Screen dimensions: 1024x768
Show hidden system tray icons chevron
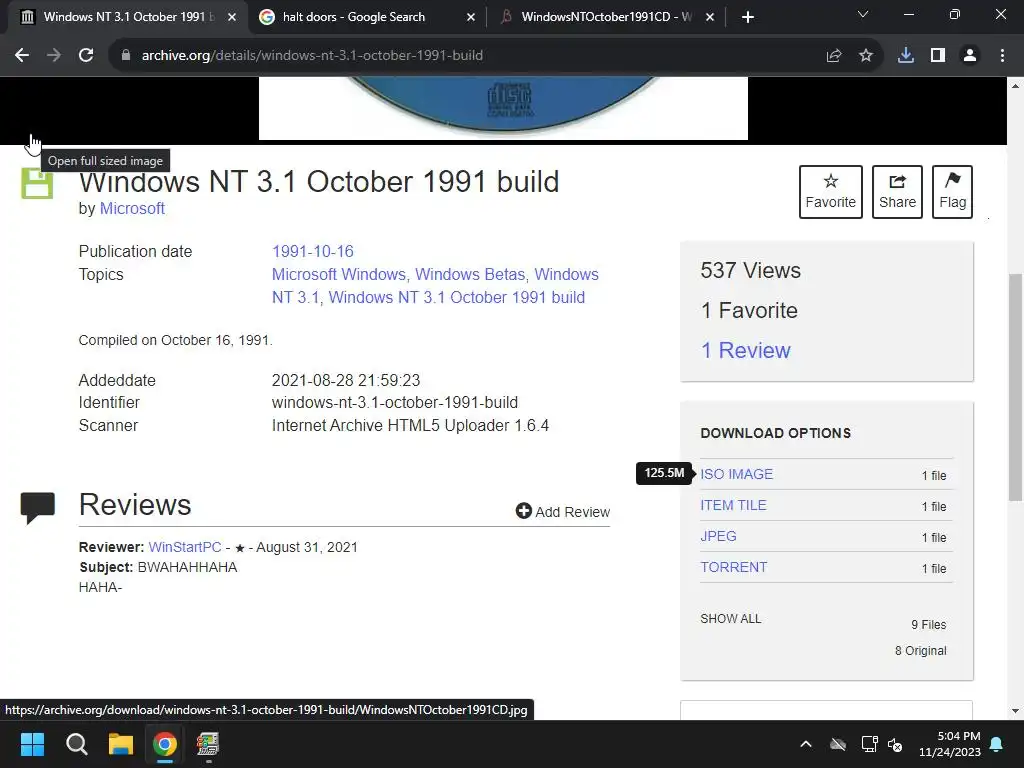[x=806, y=744]
